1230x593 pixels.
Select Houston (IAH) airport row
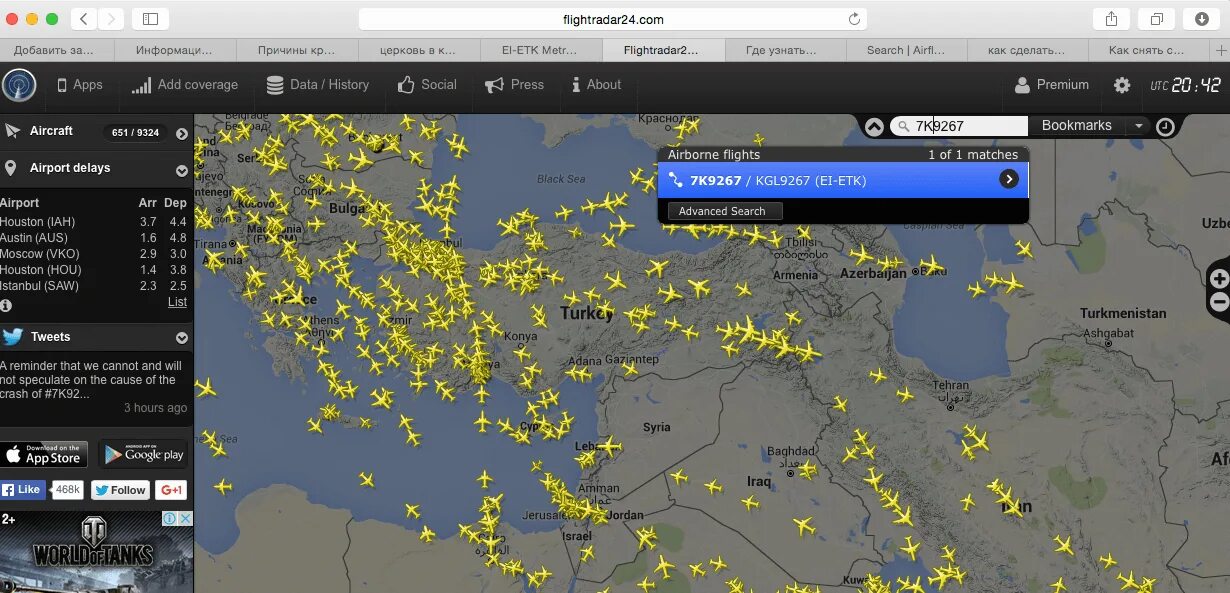(94, 222)
